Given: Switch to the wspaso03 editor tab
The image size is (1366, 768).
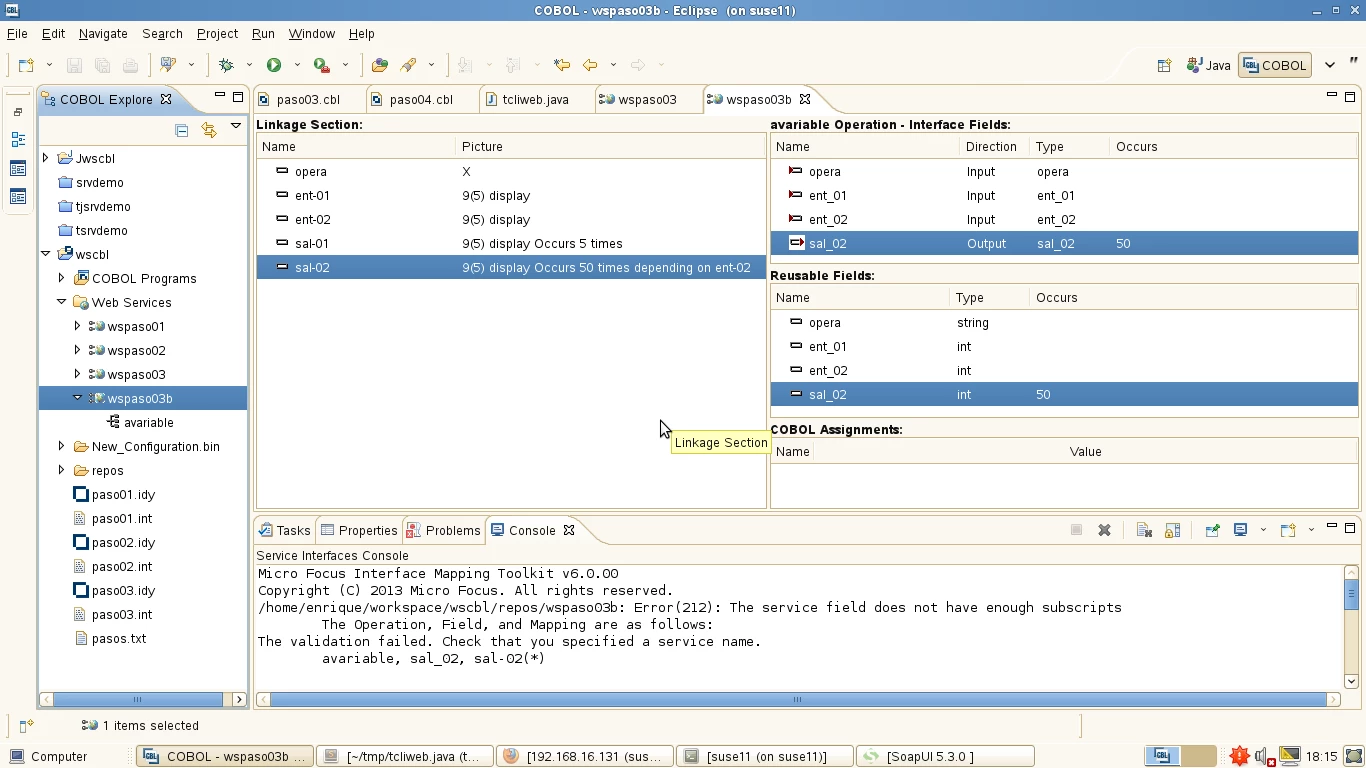Looking at the screenshot, I should pyautogui.click(x=647, y=99).
